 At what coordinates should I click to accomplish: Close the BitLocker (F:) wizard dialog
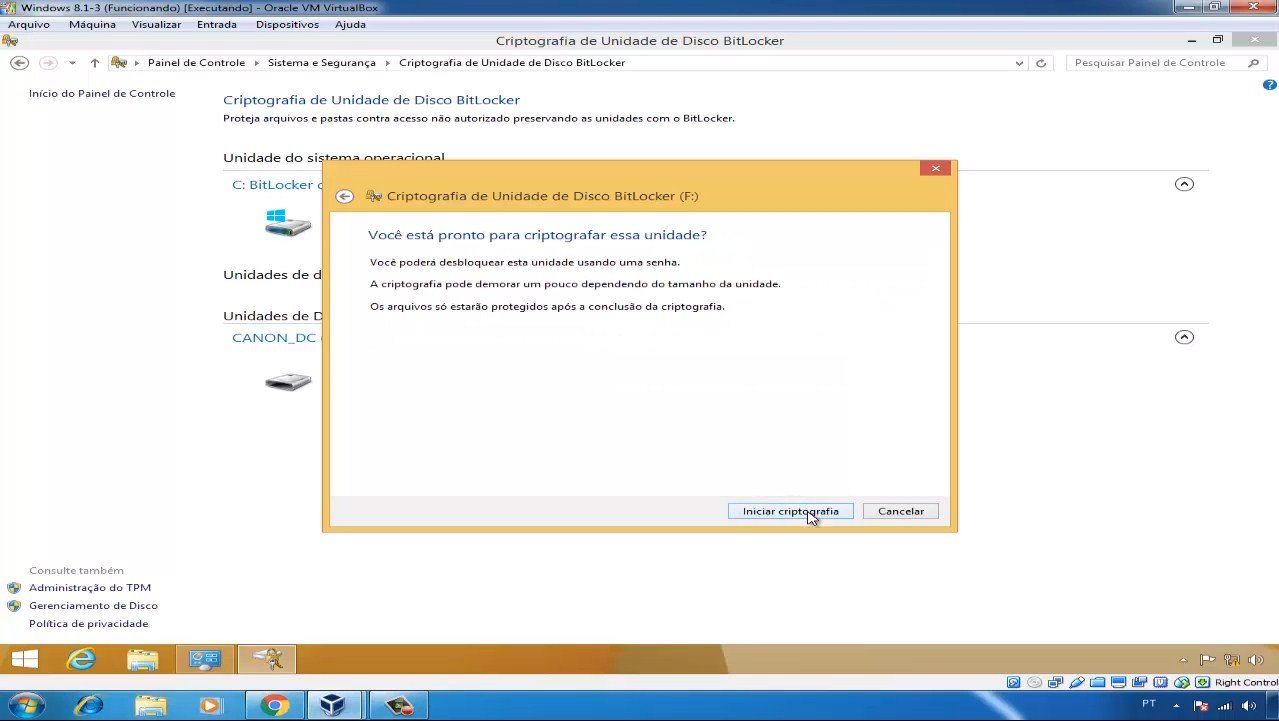click(x=935, y=168)
